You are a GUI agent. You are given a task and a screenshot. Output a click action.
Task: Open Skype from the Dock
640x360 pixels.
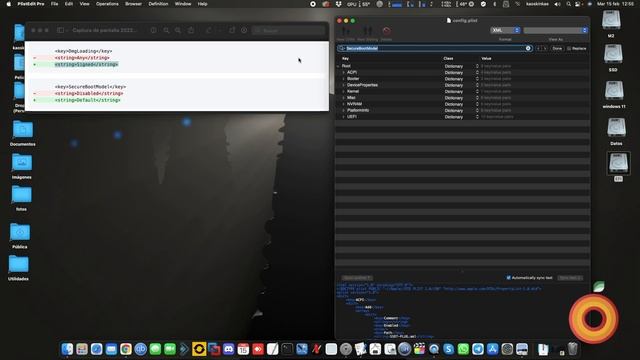coord(449,349)
